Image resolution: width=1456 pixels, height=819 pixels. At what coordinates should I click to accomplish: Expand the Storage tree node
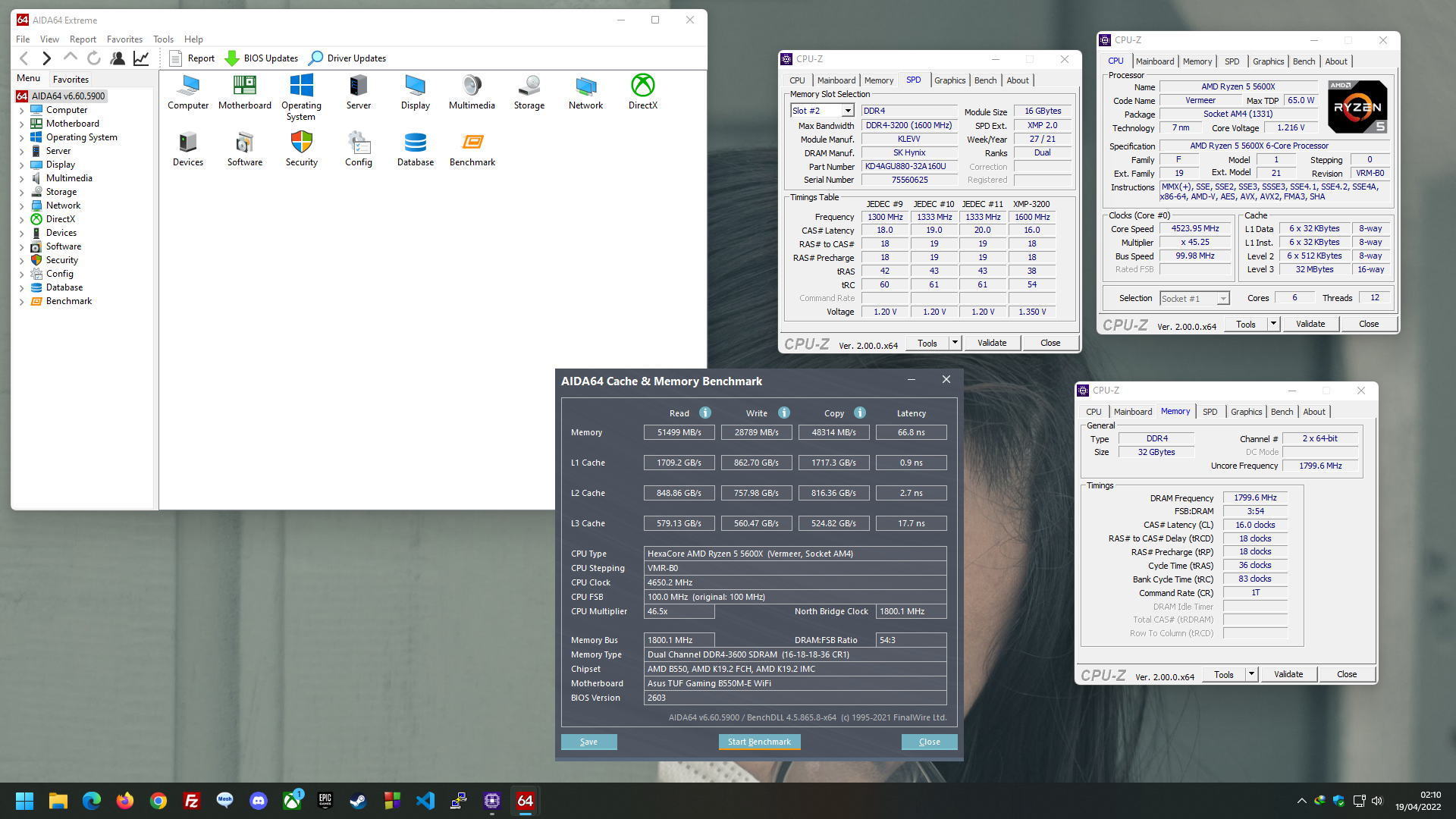point(21,193)
